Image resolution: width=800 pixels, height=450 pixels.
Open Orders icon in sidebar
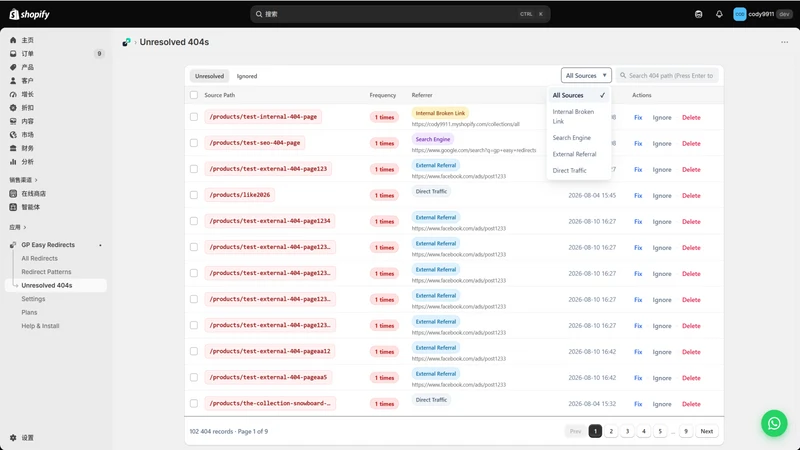tap(13, 54)
